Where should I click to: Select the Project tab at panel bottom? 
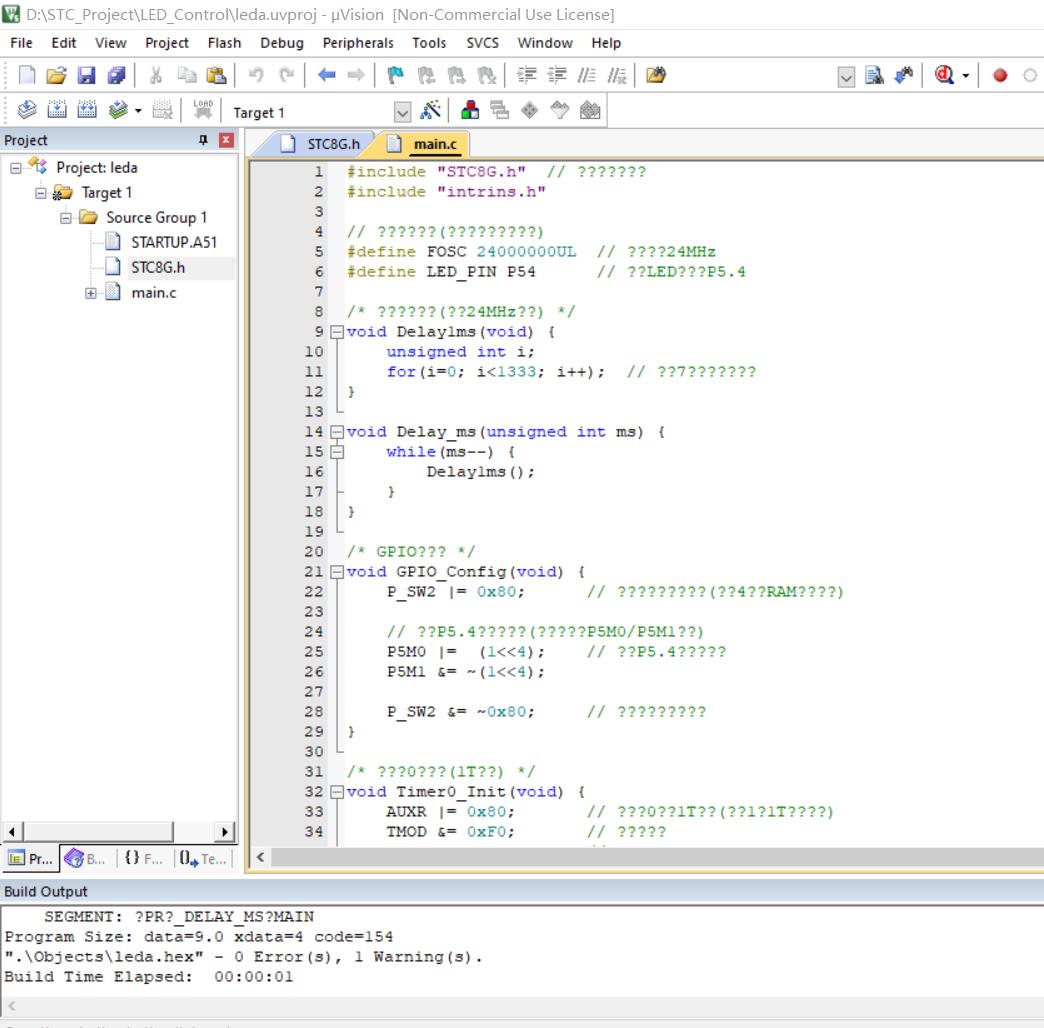pyautogui.click(x=31, y=859)
